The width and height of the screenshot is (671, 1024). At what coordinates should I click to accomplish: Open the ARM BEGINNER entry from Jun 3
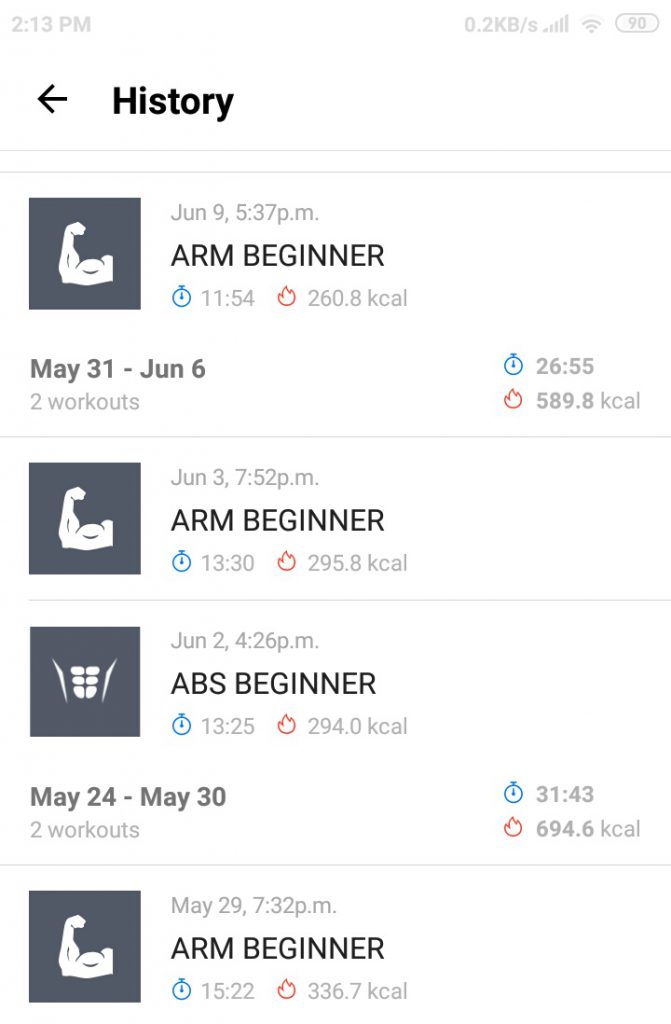(x=335, y=519)
